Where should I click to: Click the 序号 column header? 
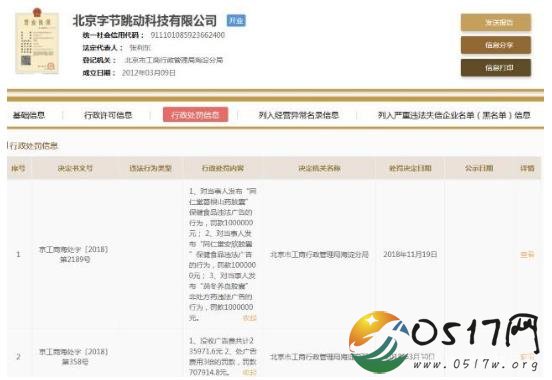pos(18,168)
